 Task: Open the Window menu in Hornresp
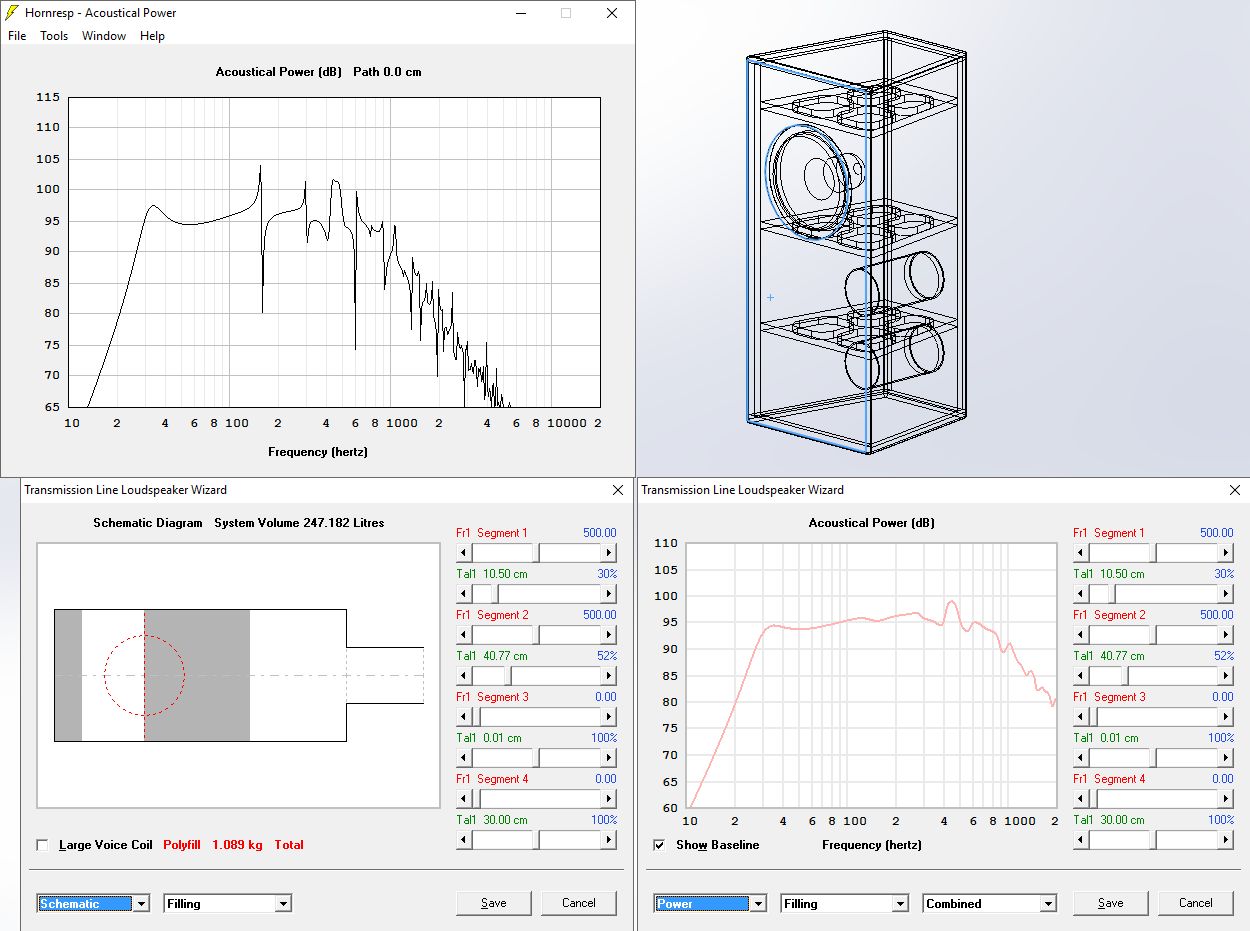coord(104,36)
